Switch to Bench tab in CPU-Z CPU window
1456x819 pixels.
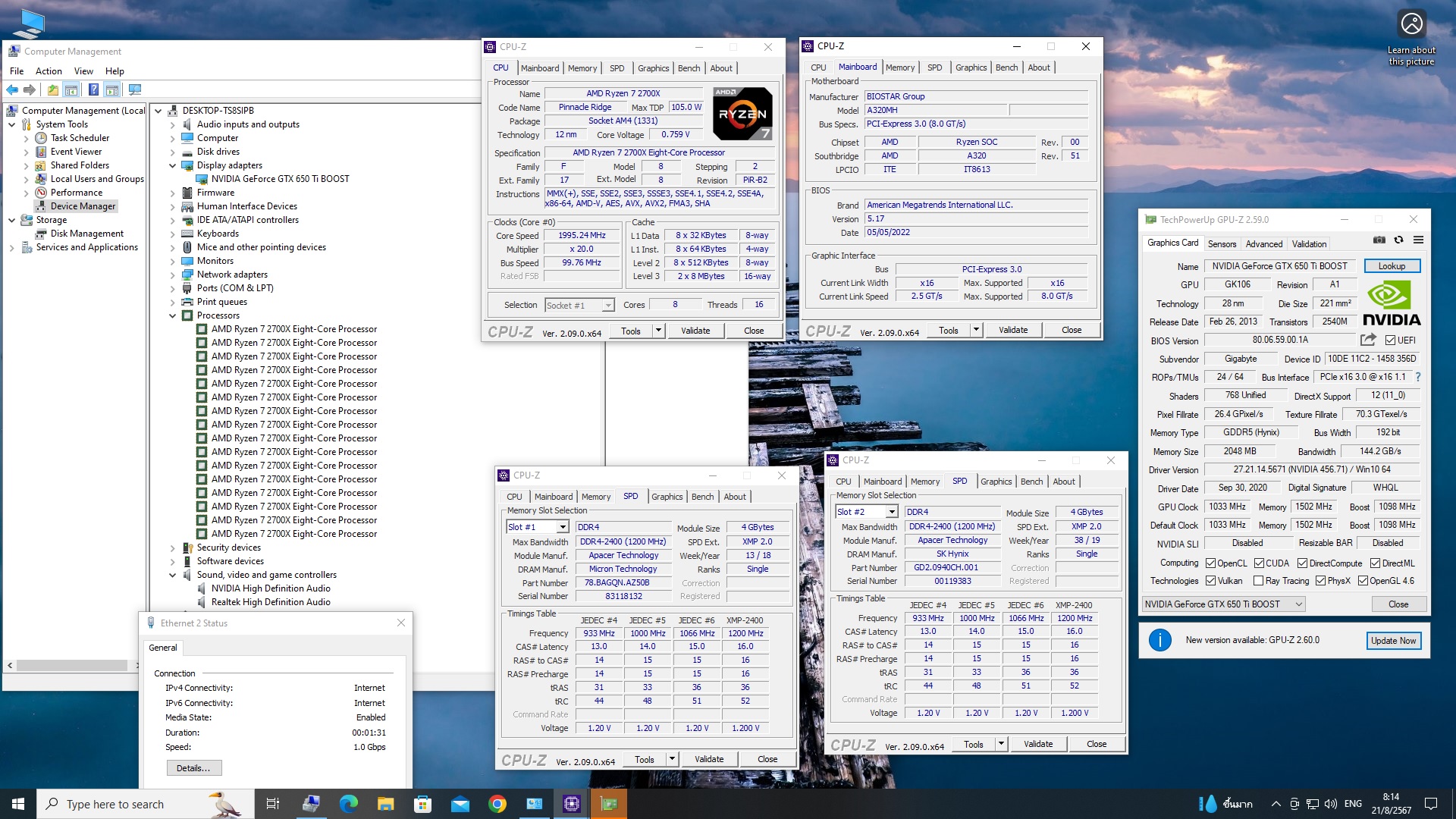point(689,68)
